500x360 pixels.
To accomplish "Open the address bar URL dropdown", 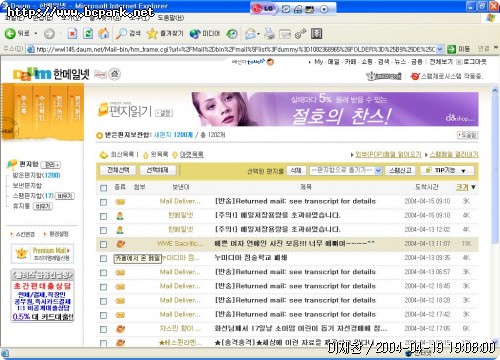I will pos(440,49).
